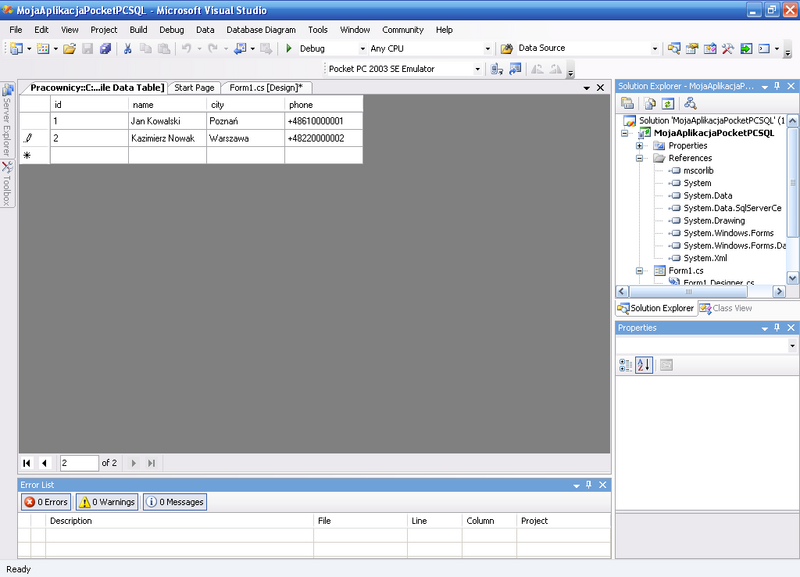The width and height of the screenshot is (800, 577).
Task: Click the Open File folder icon
Action: [x=69, y=48]
